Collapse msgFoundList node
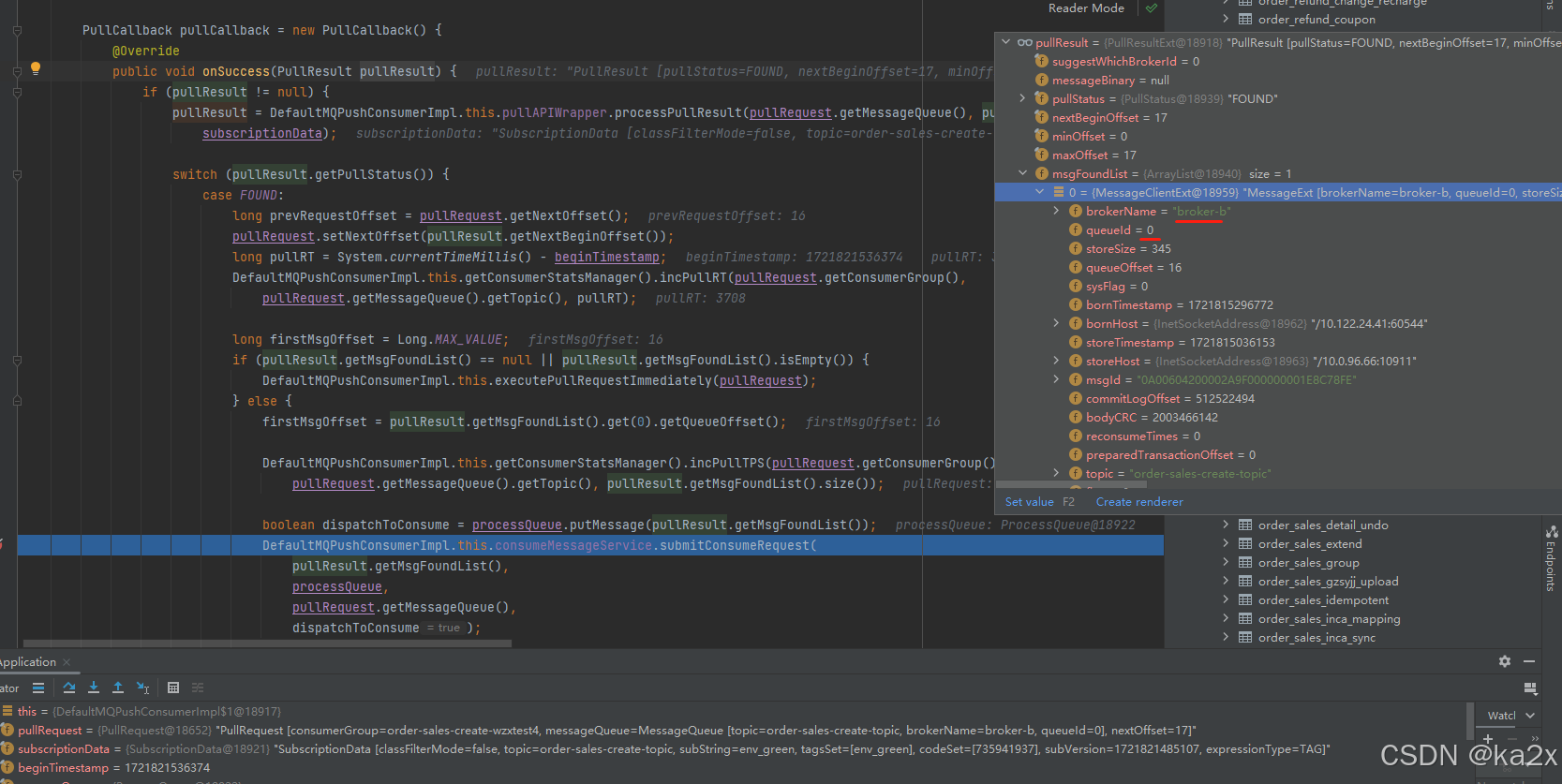The image size is (1562, 784). click(1023, 173)
